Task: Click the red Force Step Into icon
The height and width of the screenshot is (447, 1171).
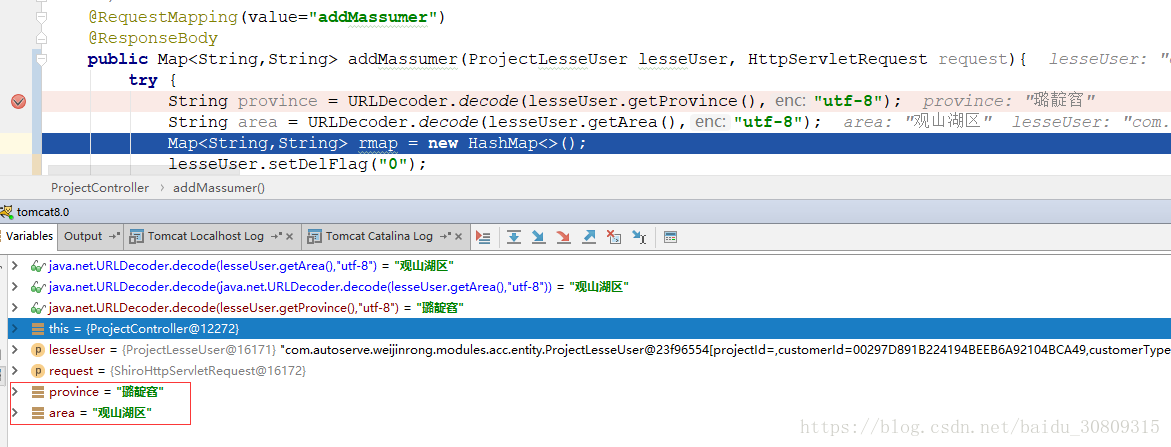Action: point(564,237)
